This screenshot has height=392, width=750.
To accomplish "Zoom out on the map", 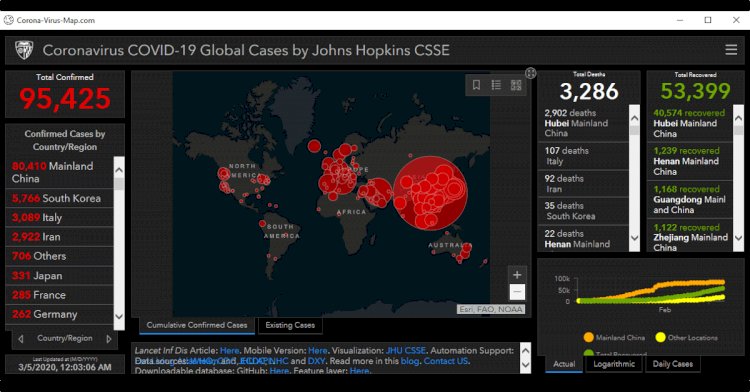I will pos(517,292).
